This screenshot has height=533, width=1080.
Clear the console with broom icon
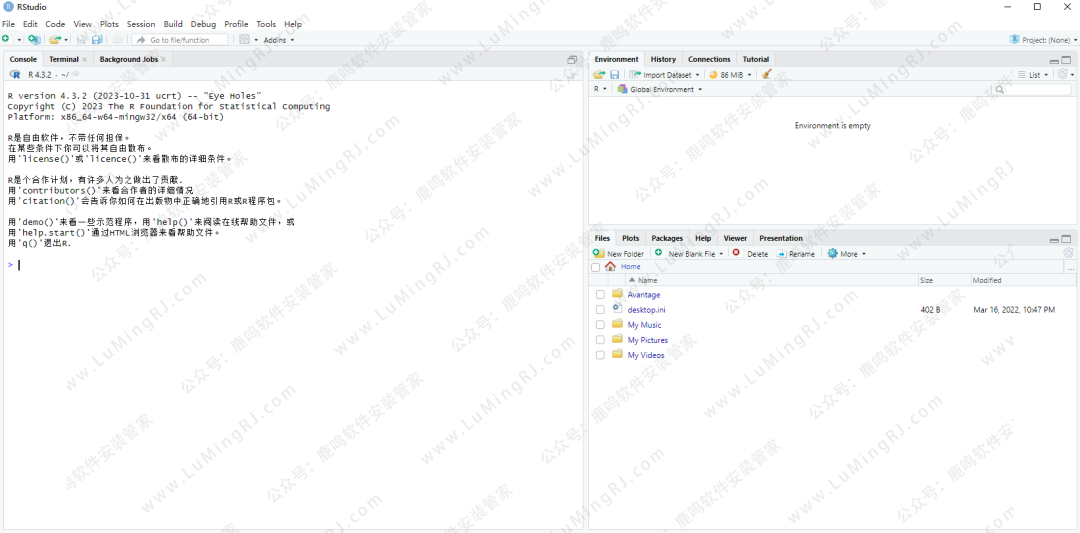572,74
